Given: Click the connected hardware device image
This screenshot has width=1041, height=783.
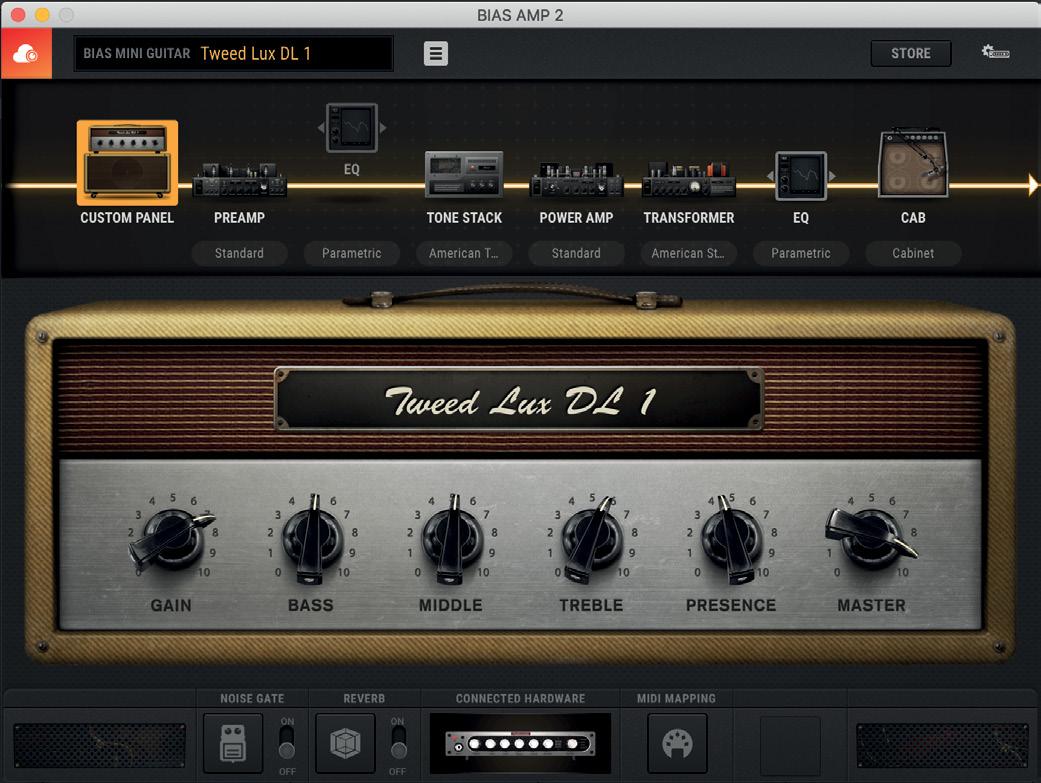Looking at the screenshot, I should coord(520,743).
